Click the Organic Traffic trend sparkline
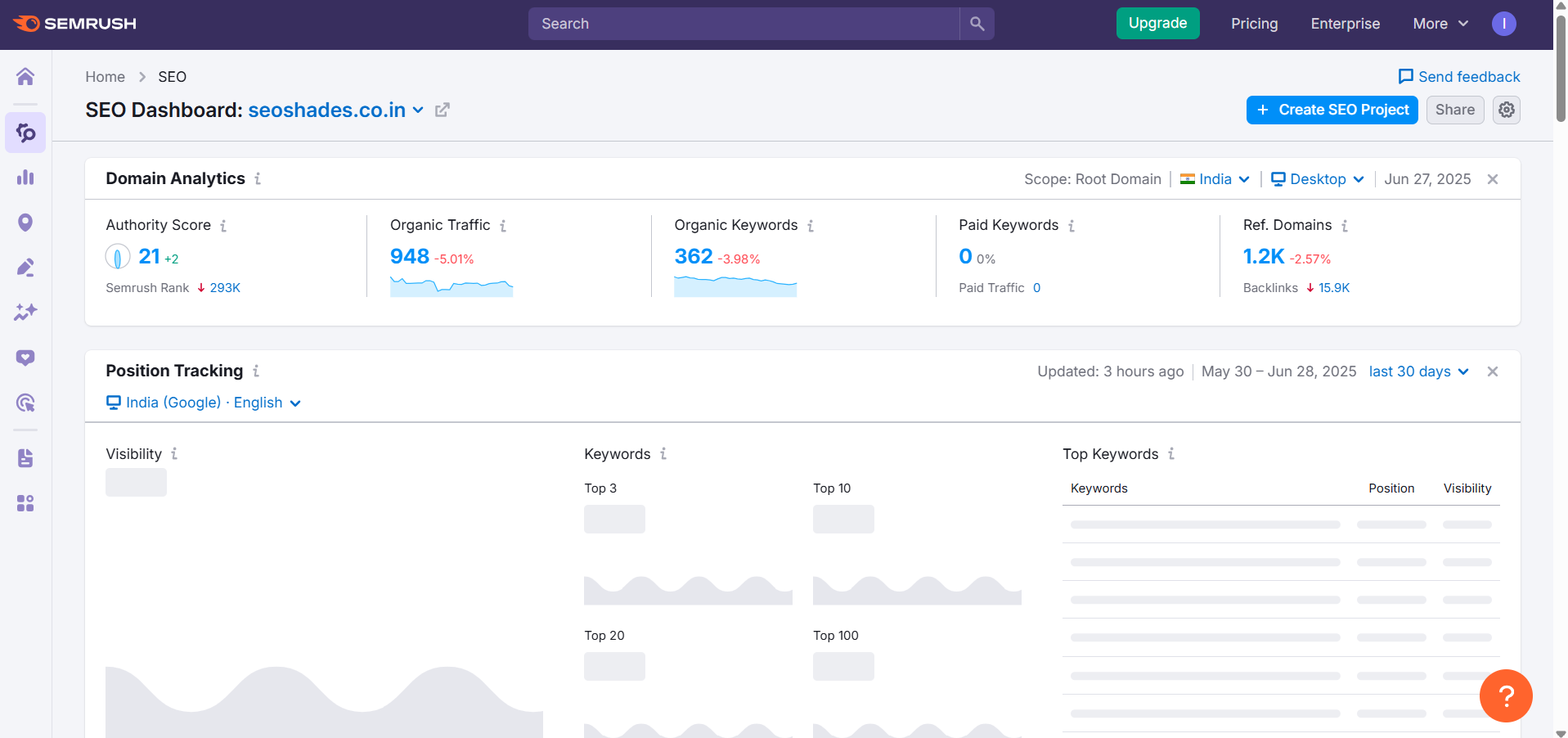The width and height of the screenshot is (1568, 738). 452,286
